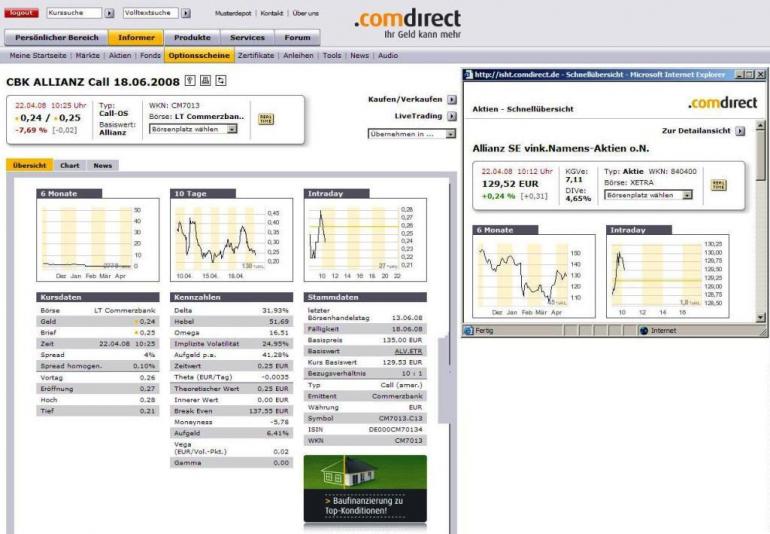Select the Chart tab
This screenshot has width=770, height=534.
70,166
